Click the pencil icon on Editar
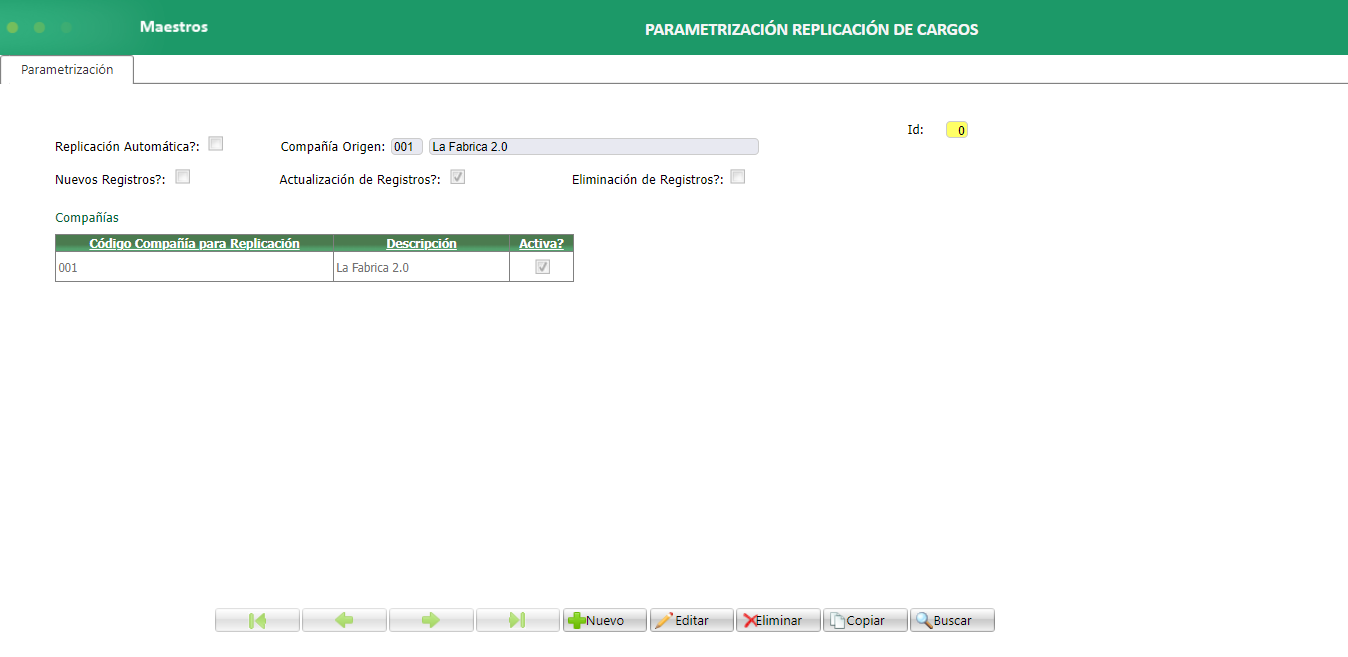This screenshot has width=1348, height=657. coord(666,620)
